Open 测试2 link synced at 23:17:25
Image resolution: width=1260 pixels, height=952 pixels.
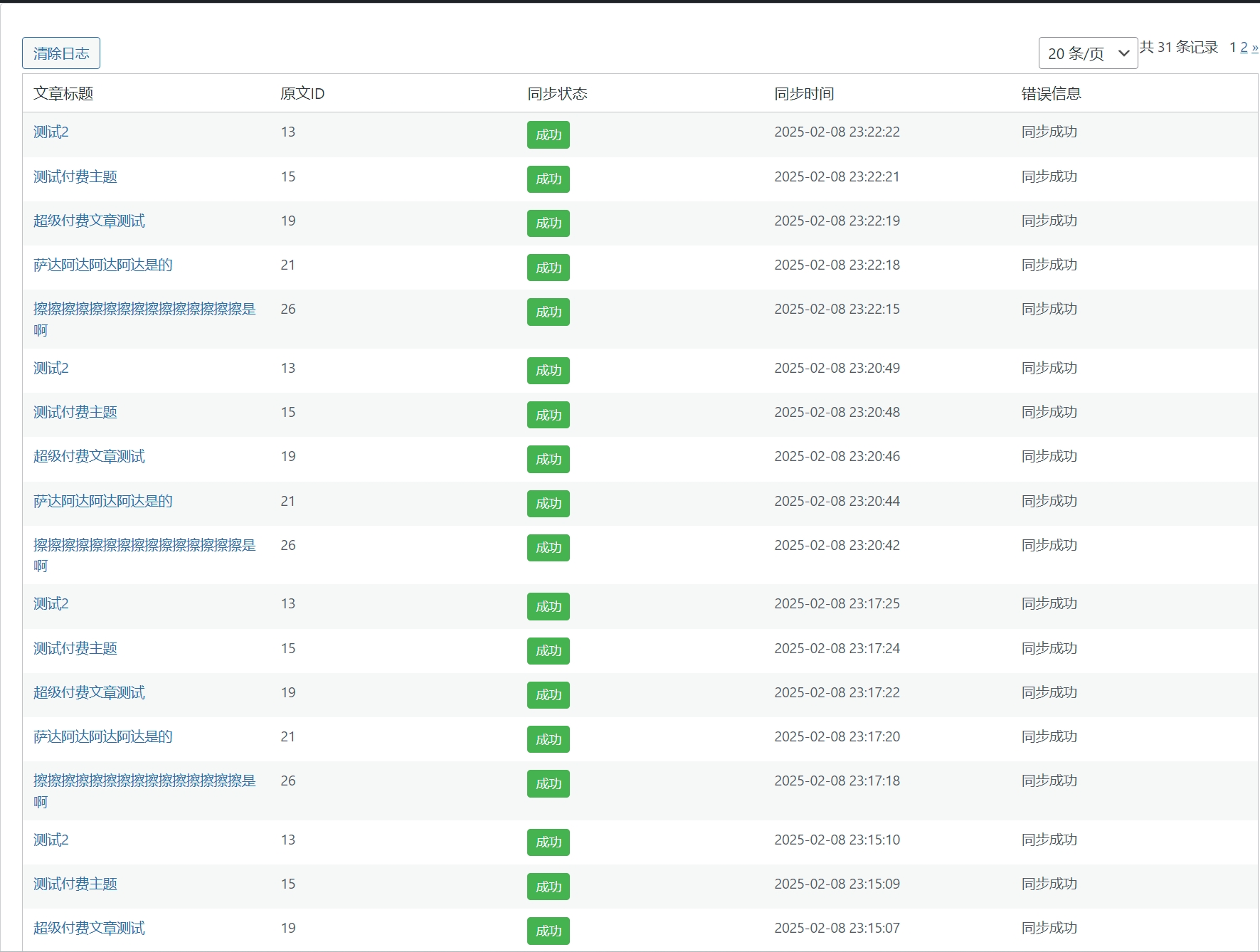(51, 603)
